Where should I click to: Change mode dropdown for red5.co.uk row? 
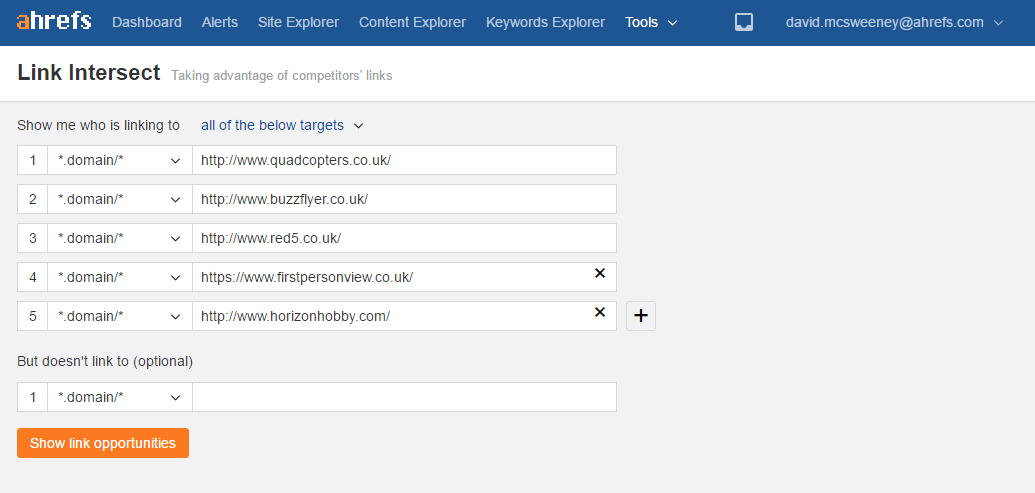click(119, 238)
